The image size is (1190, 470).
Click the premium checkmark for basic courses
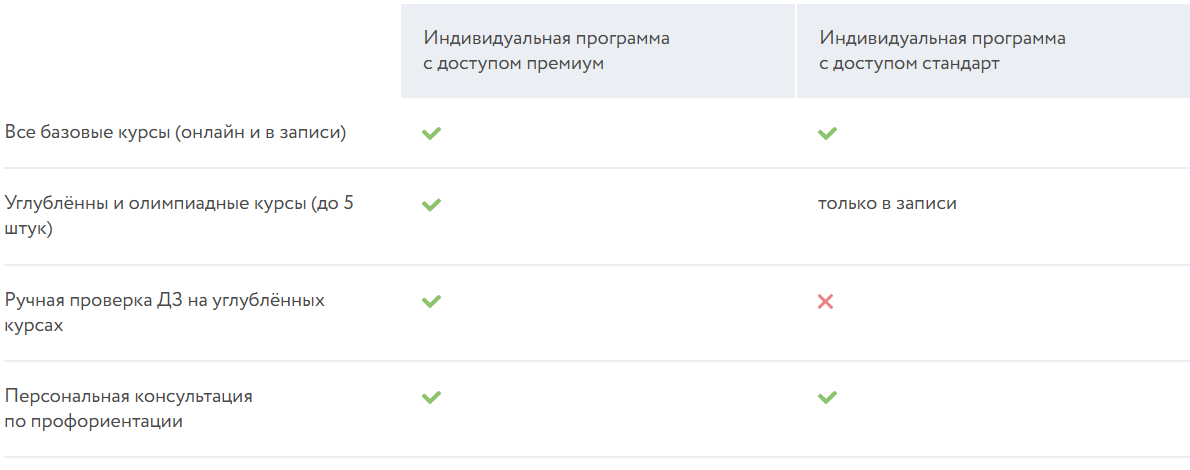coord(431,133)
